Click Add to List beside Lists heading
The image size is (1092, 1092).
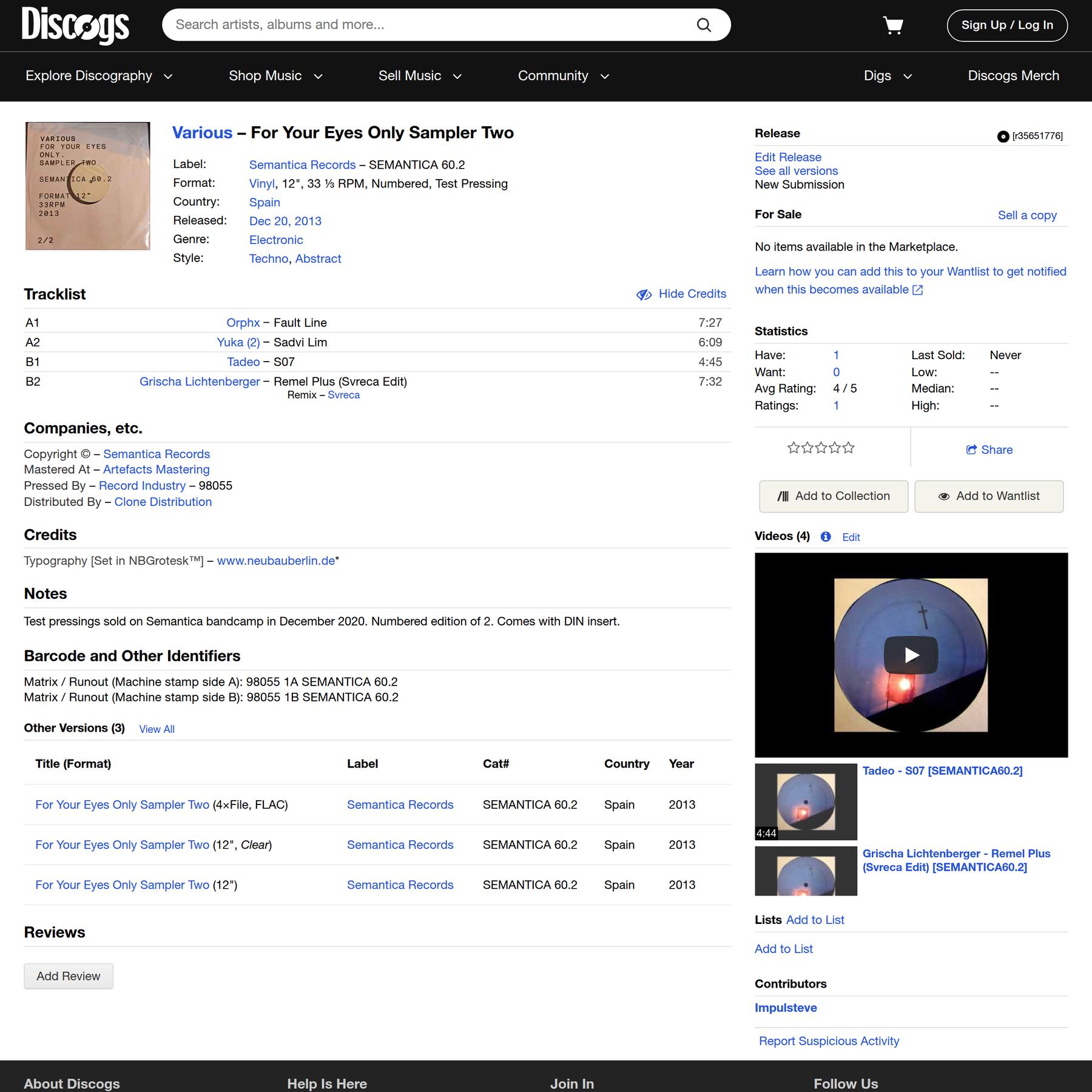click(815, 920)
